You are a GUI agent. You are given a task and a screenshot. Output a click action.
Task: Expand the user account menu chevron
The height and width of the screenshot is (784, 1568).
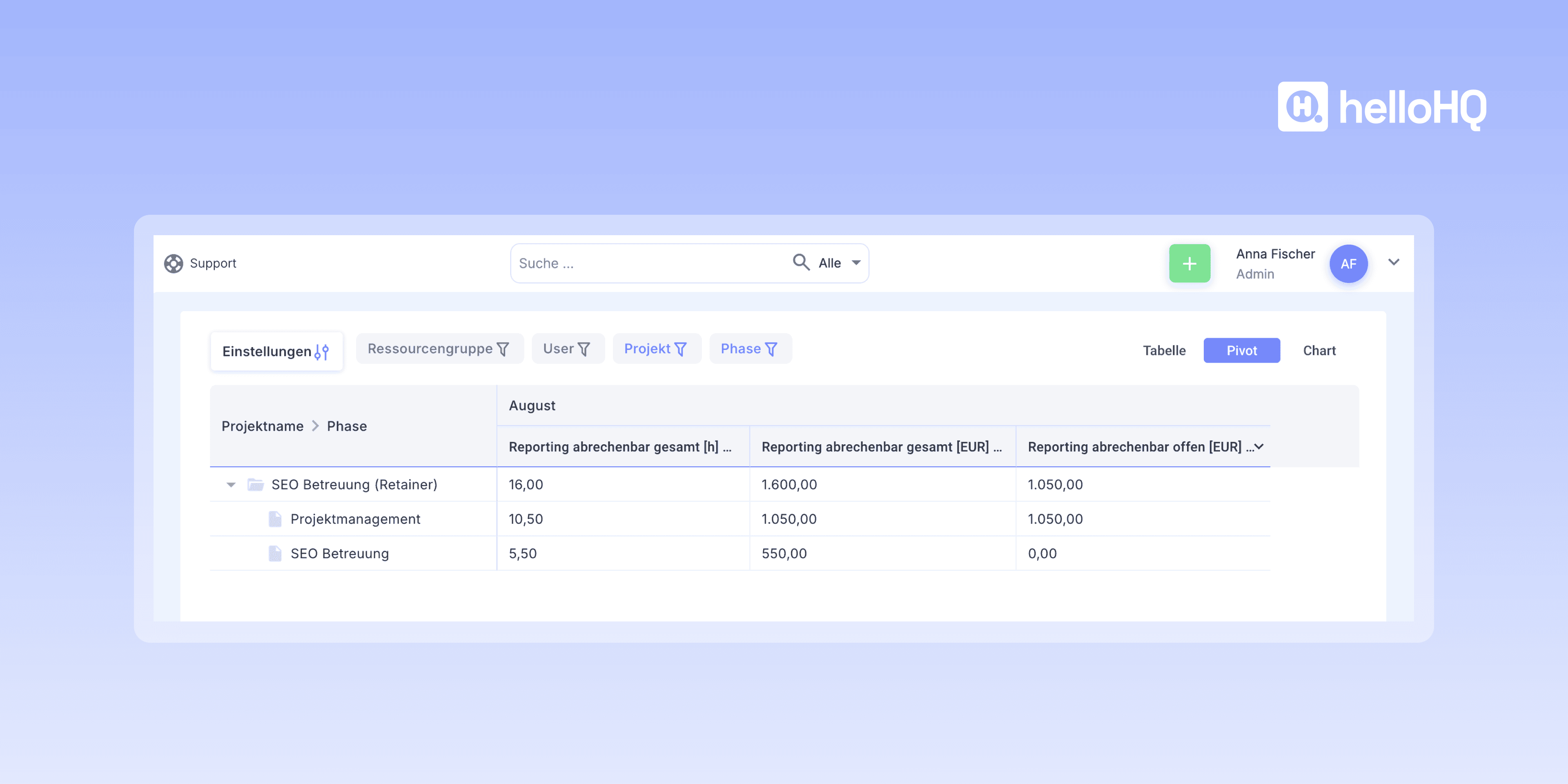(x=1393, y=262)
